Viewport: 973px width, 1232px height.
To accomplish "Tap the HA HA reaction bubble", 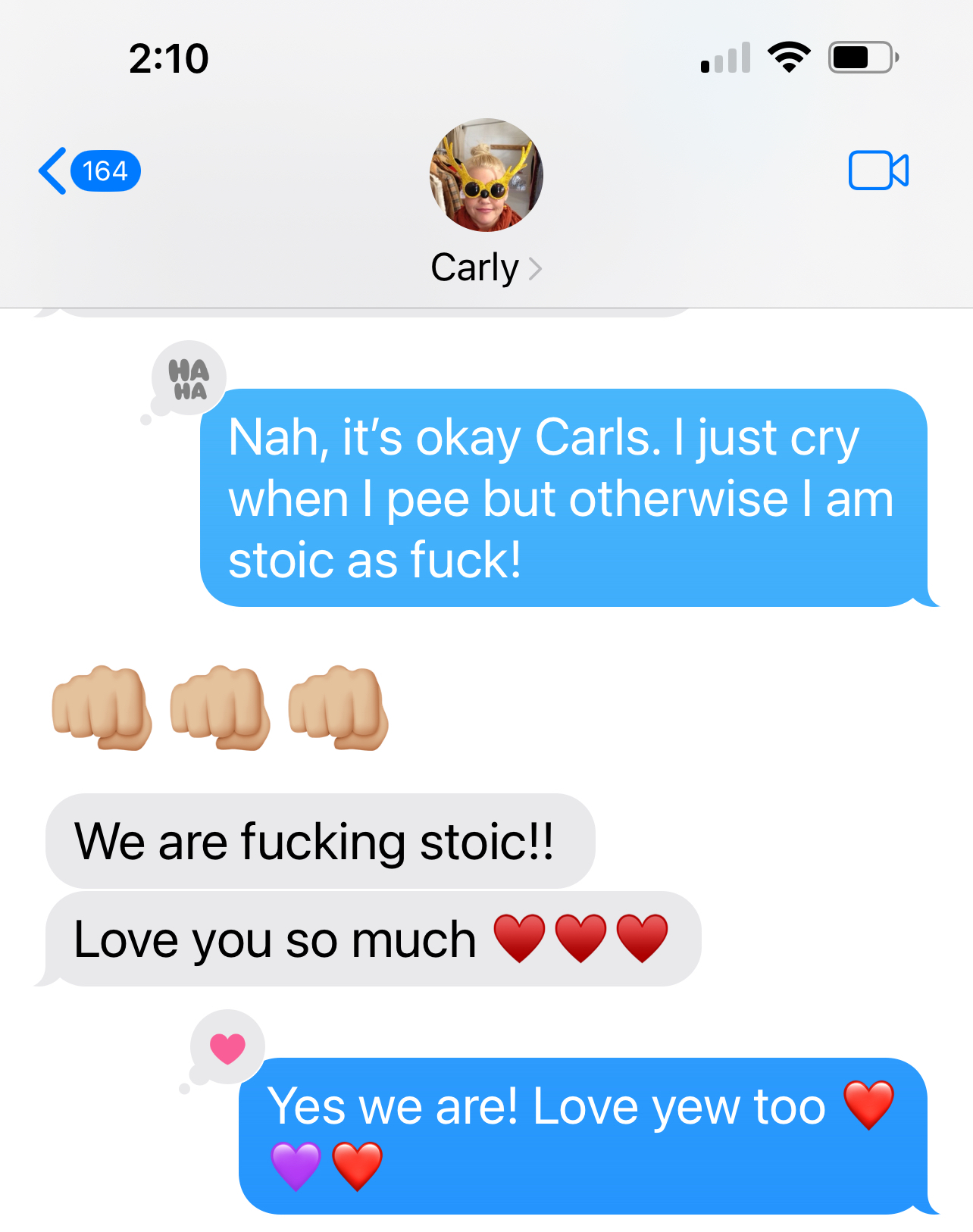I will point(188,379).
